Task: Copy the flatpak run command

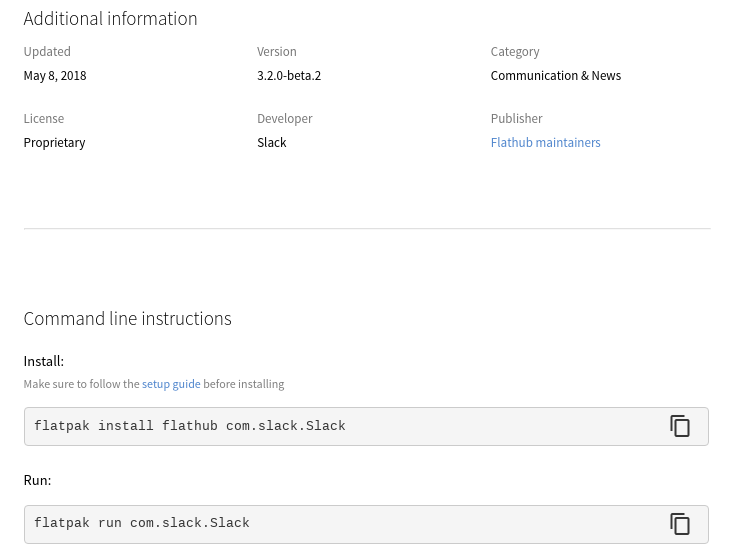Action: [680, 524]
